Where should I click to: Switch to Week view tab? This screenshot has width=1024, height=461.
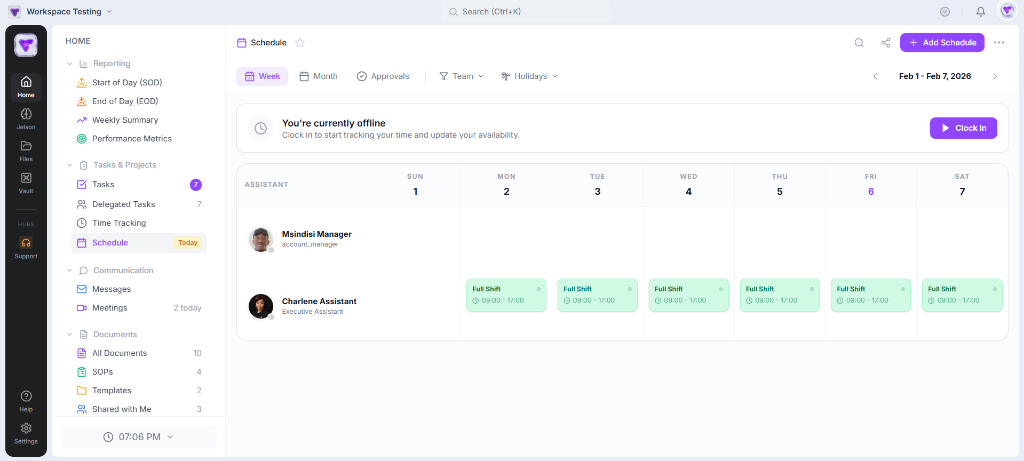[262, 76]
